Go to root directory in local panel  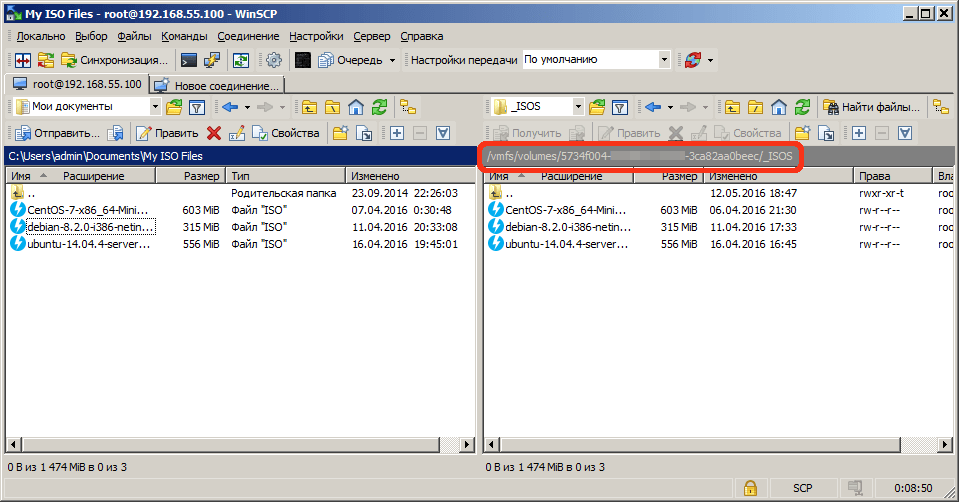point(332,107)
